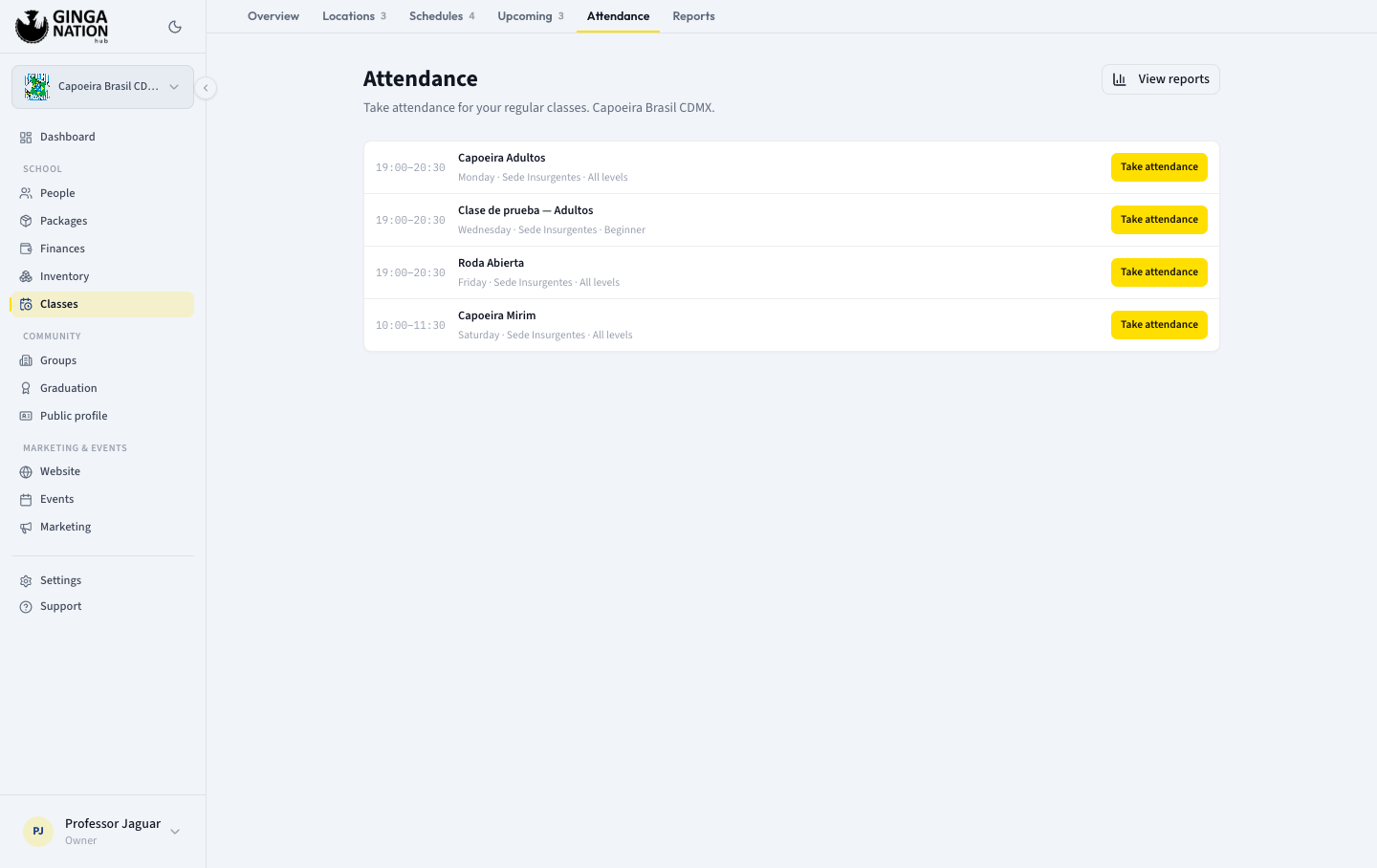Open Inventory icon in sidebar
The height and width of the screenshot is (868, 1377).
tap(26, 276)
